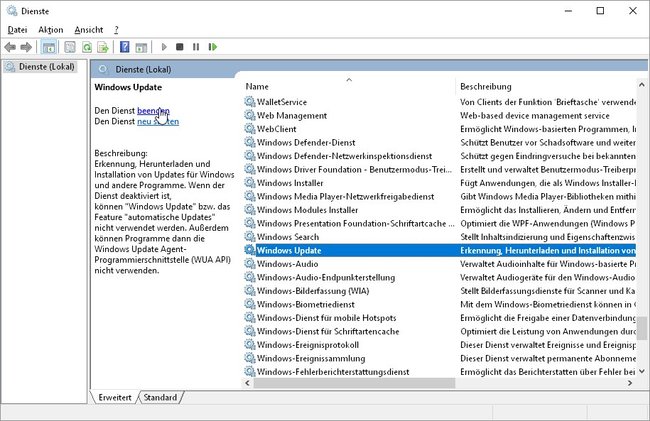Select the Windows Installer service
Viewport: 650px width, 421px height.
coord(439,182)
